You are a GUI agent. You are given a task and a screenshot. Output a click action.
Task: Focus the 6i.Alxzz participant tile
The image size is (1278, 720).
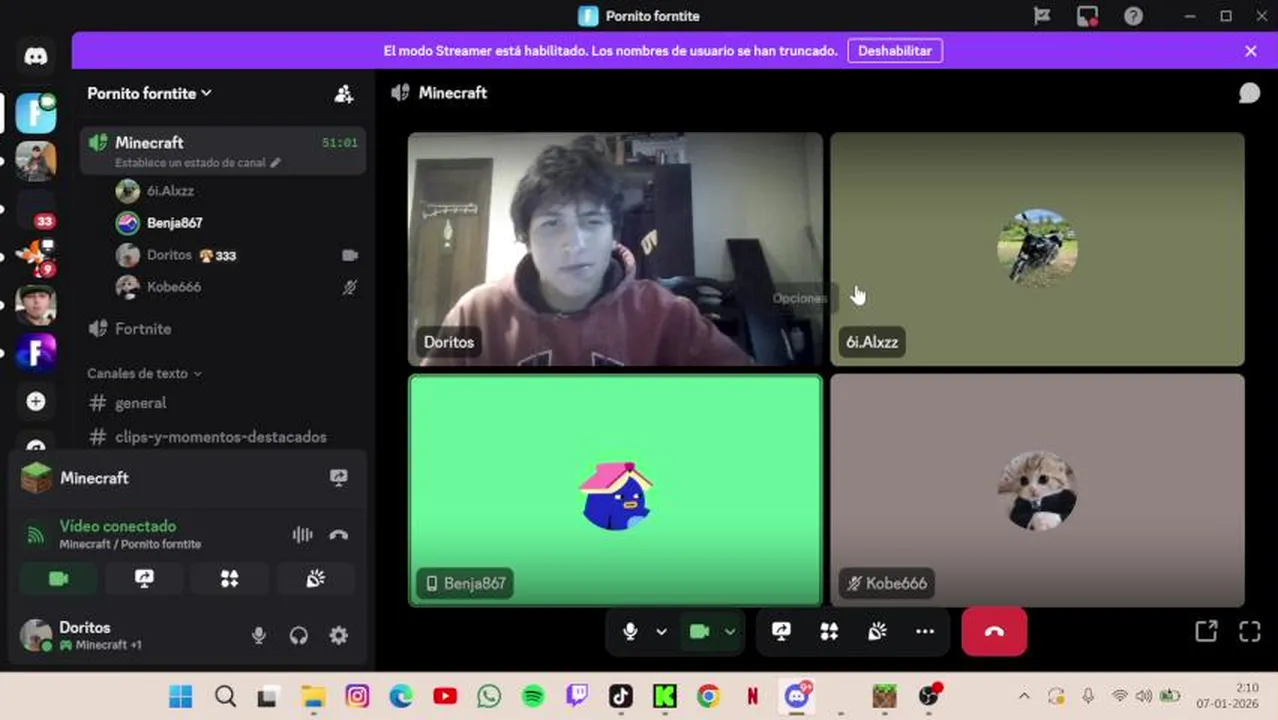pyautogui.click(x=1037, y=249)
